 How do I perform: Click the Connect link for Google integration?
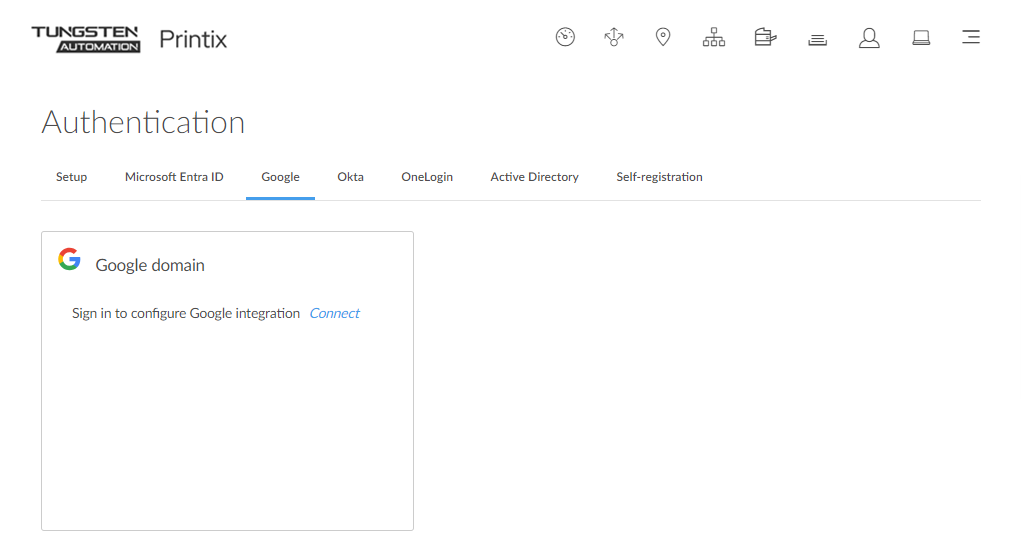(x=334, y=314)
